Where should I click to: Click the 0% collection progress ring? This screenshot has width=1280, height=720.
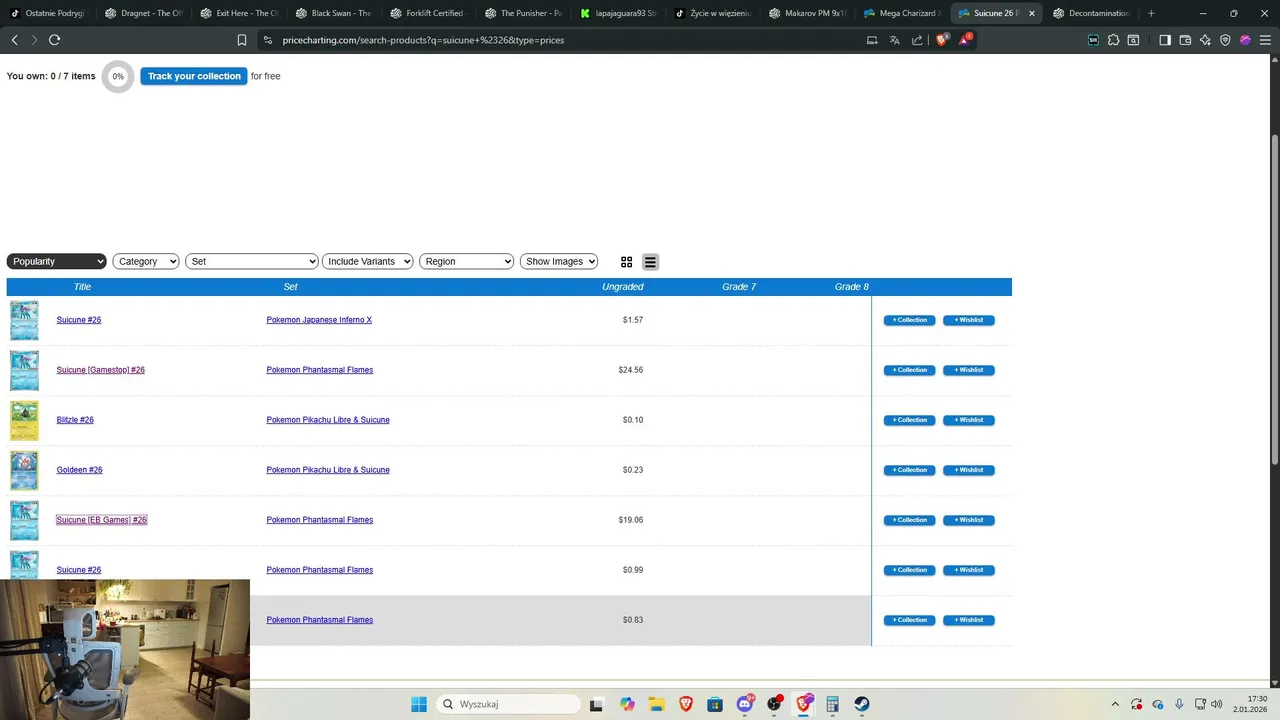[118, 76]
